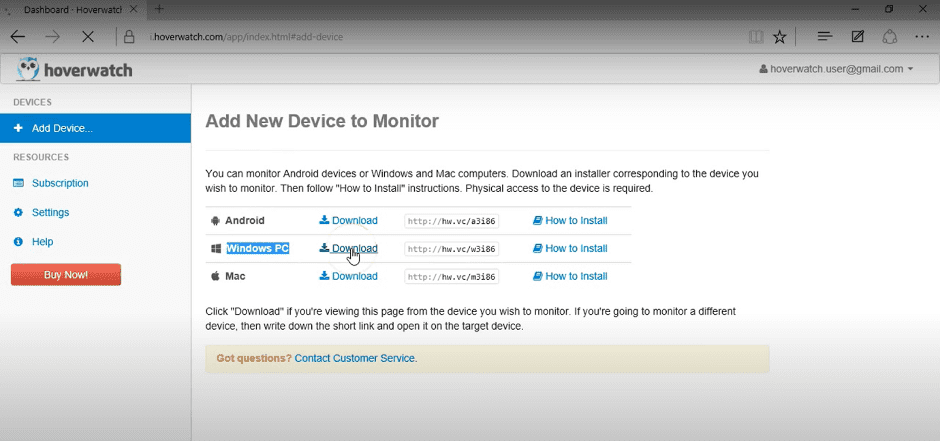
Task: Click the Mac device label
Action: click(x=235, y=276)
